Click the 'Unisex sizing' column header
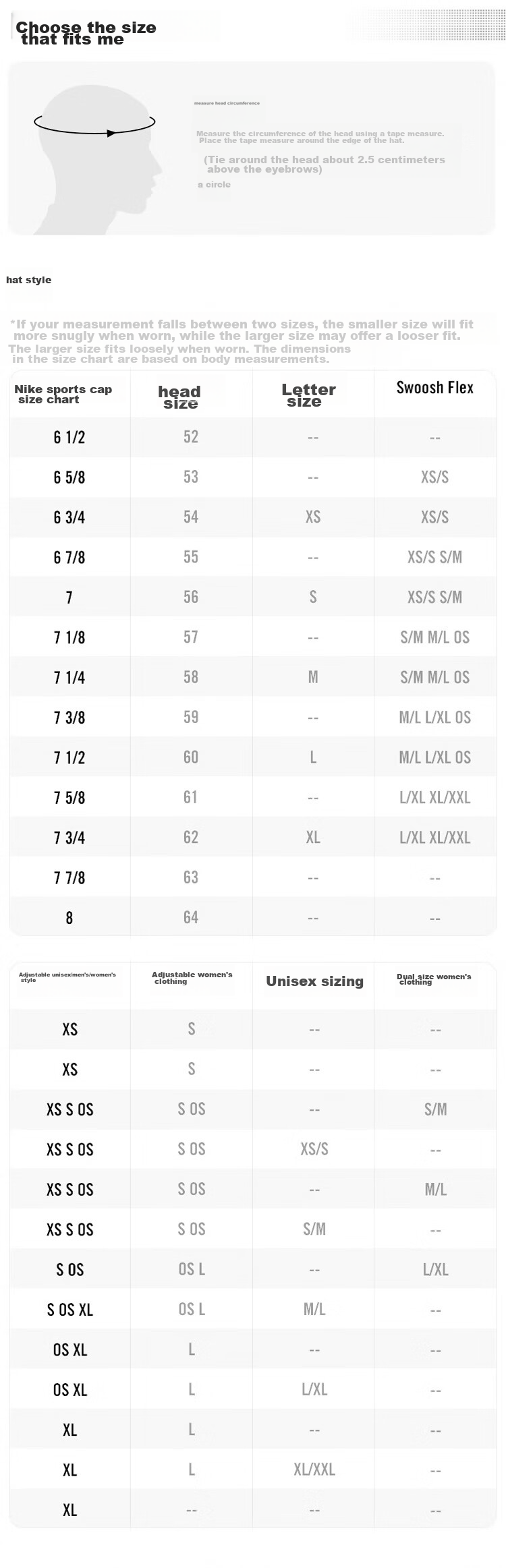 [314, 981]
